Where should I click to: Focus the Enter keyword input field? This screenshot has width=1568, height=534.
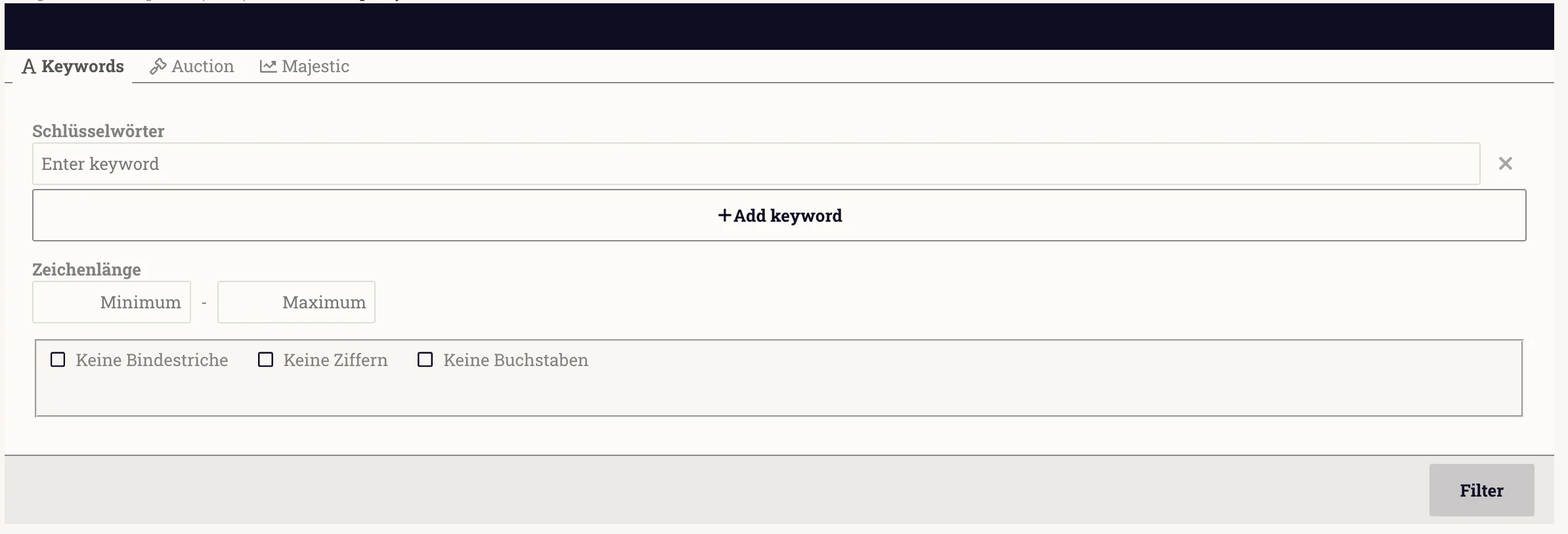(756, 164)
